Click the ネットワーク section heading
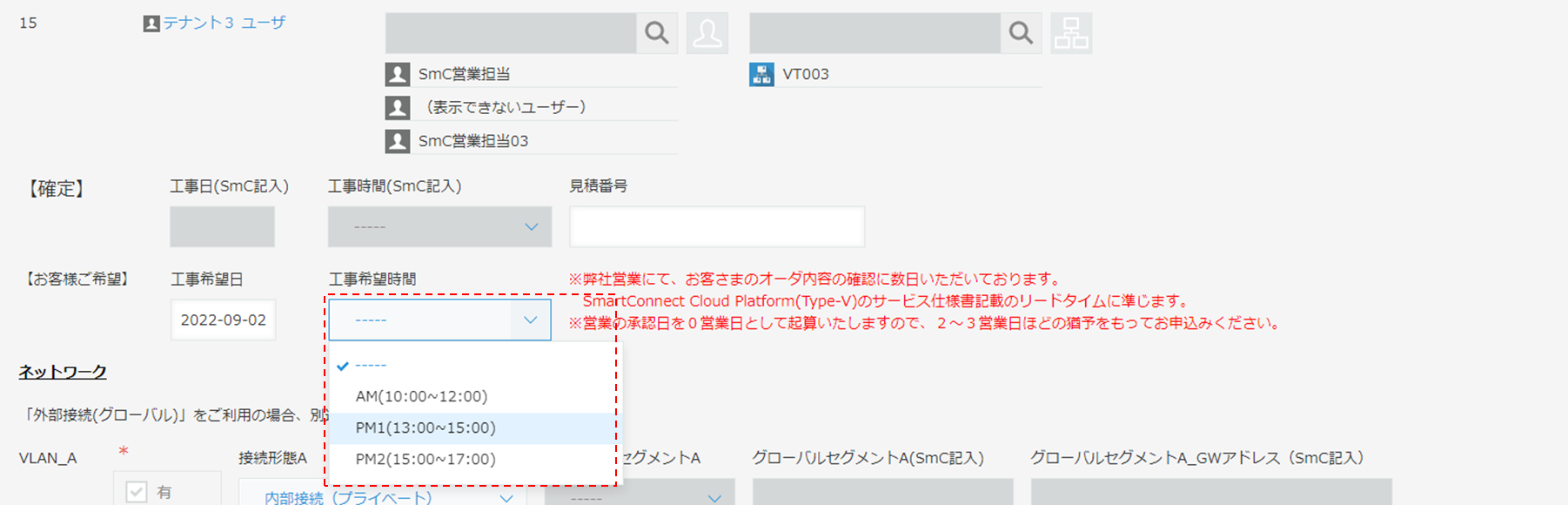This screenshot has height=505, width=1568. click(x=63, y=372)
